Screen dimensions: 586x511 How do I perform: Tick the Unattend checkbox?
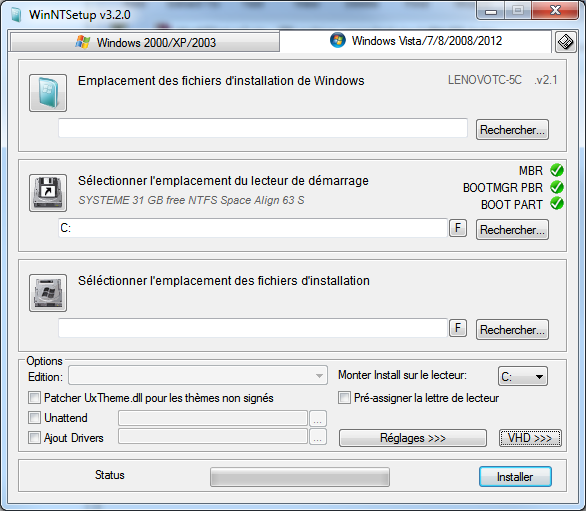34,417
